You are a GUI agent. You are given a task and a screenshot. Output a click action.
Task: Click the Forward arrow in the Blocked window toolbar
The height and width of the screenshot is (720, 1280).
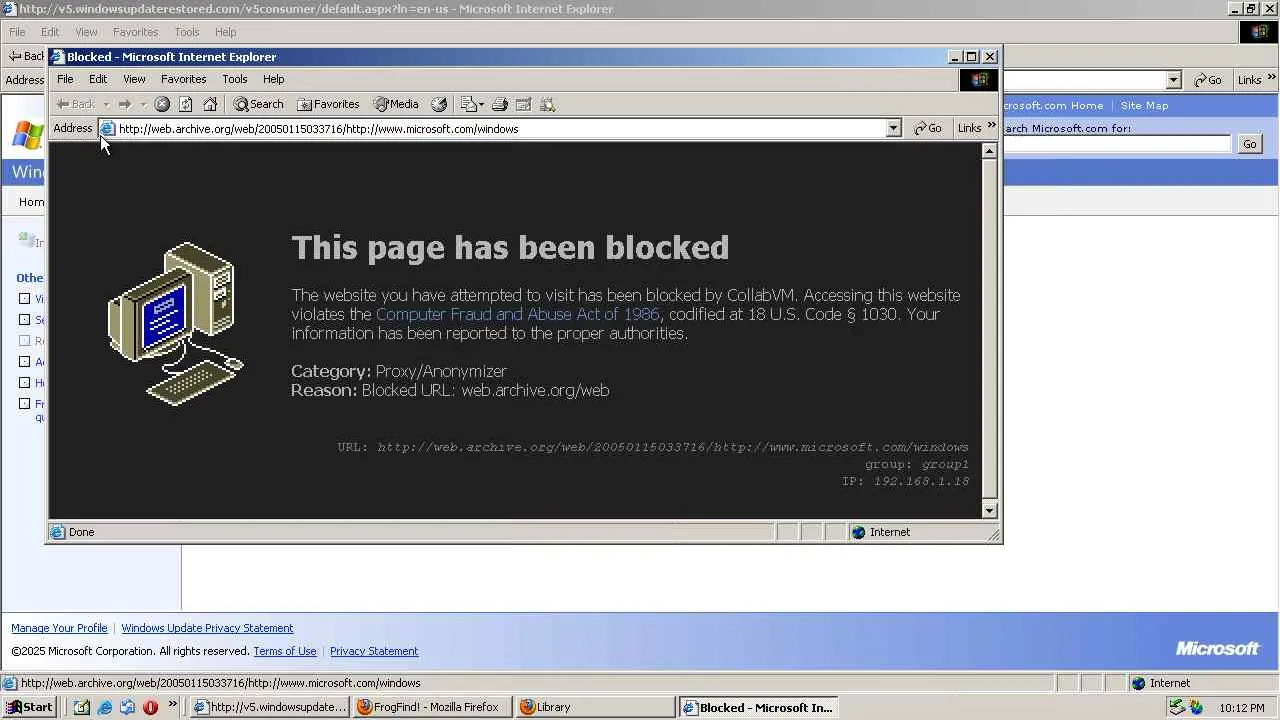pyautogui.click(x=124, y=104)
